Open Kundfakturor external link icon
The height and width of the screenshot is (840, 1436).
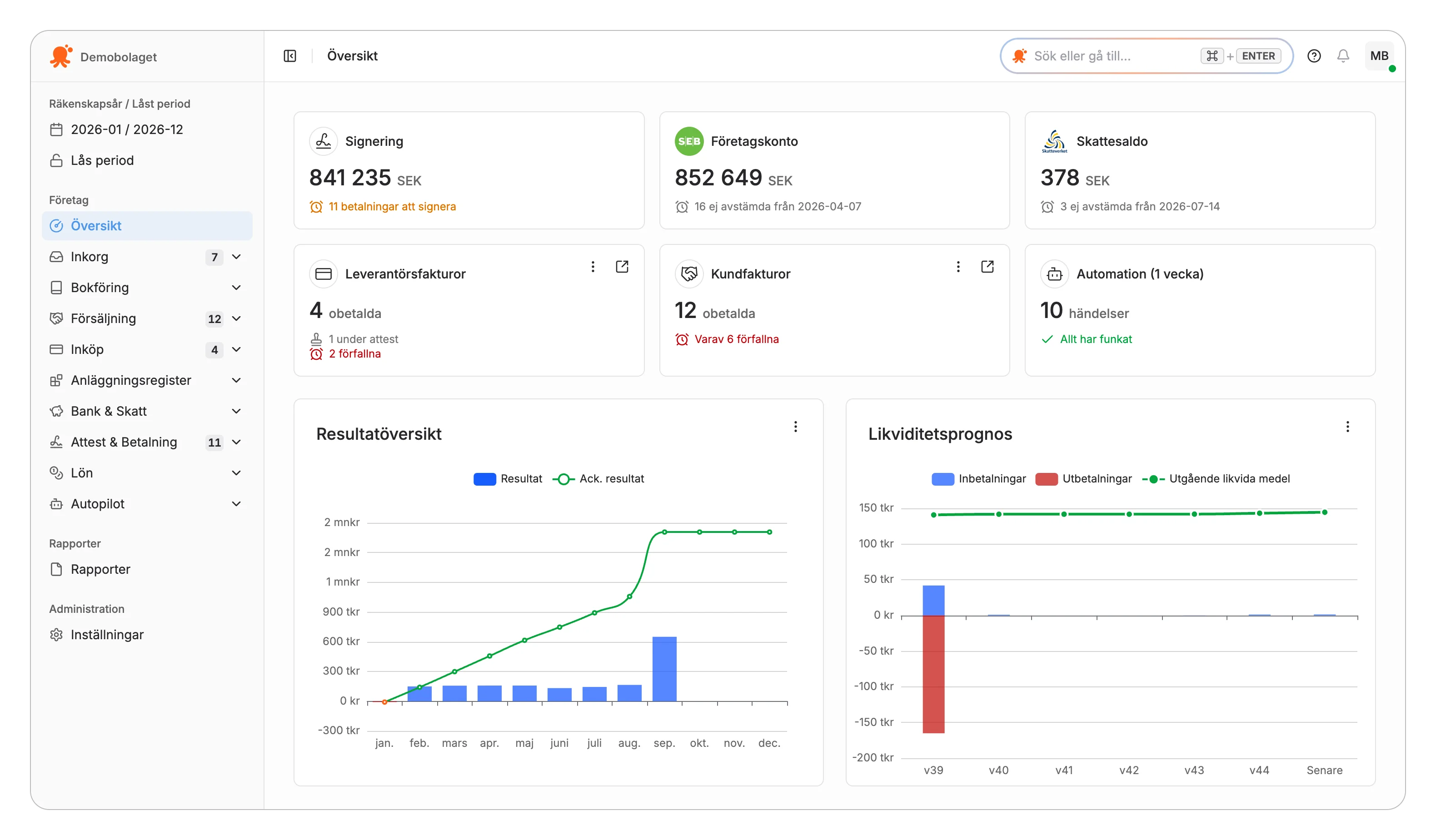(x=987, y=267)
